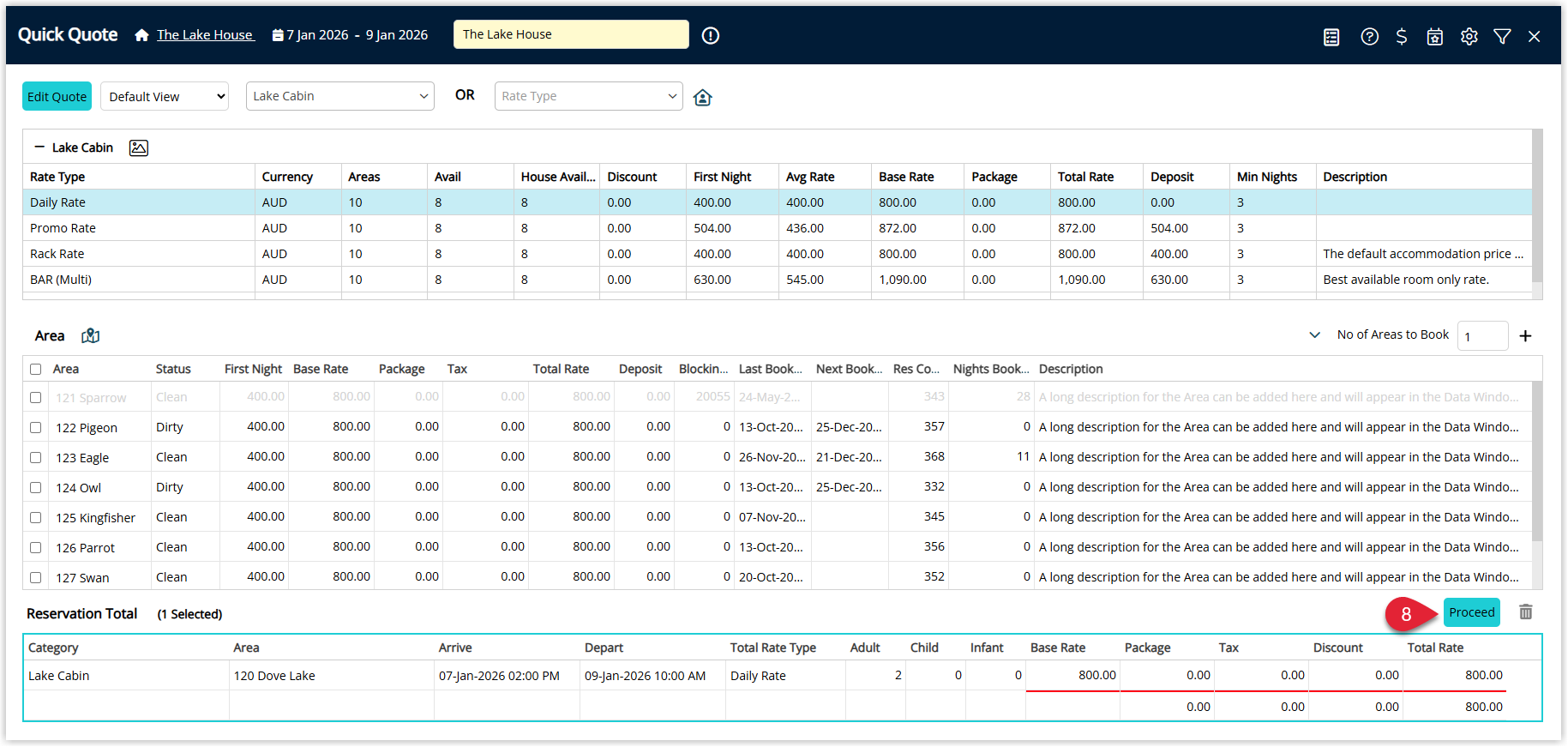Tick the 126 Parrot checkbox
Image resolution: width=1568 pixels, height=747 pixels.
click(x=36, y=548)
